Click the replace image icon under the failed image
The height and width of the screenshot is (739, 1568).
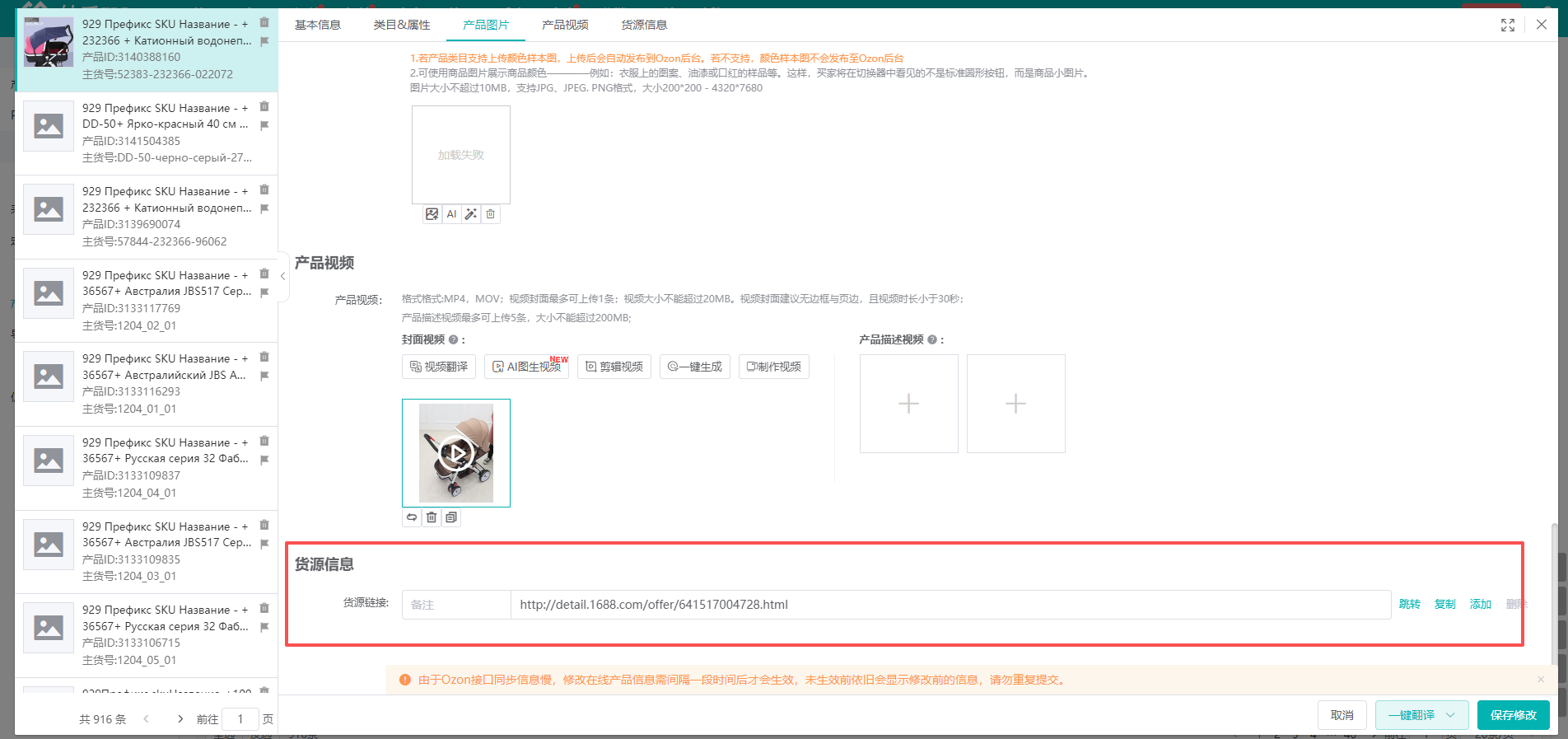pyautogui.click(x=432, y=214)
